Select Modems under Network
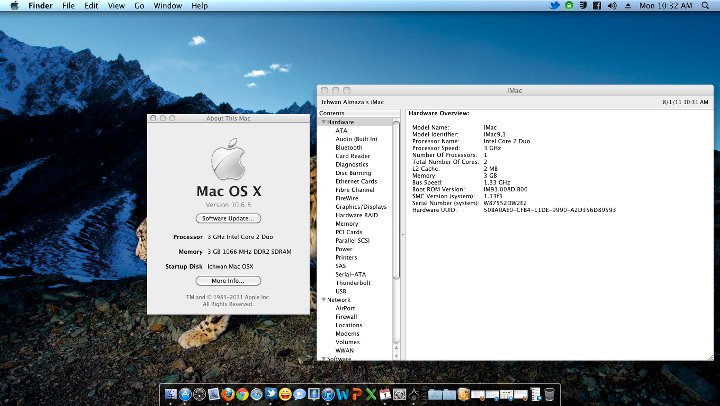Screen dimensions: 720x406 point(347,333)
